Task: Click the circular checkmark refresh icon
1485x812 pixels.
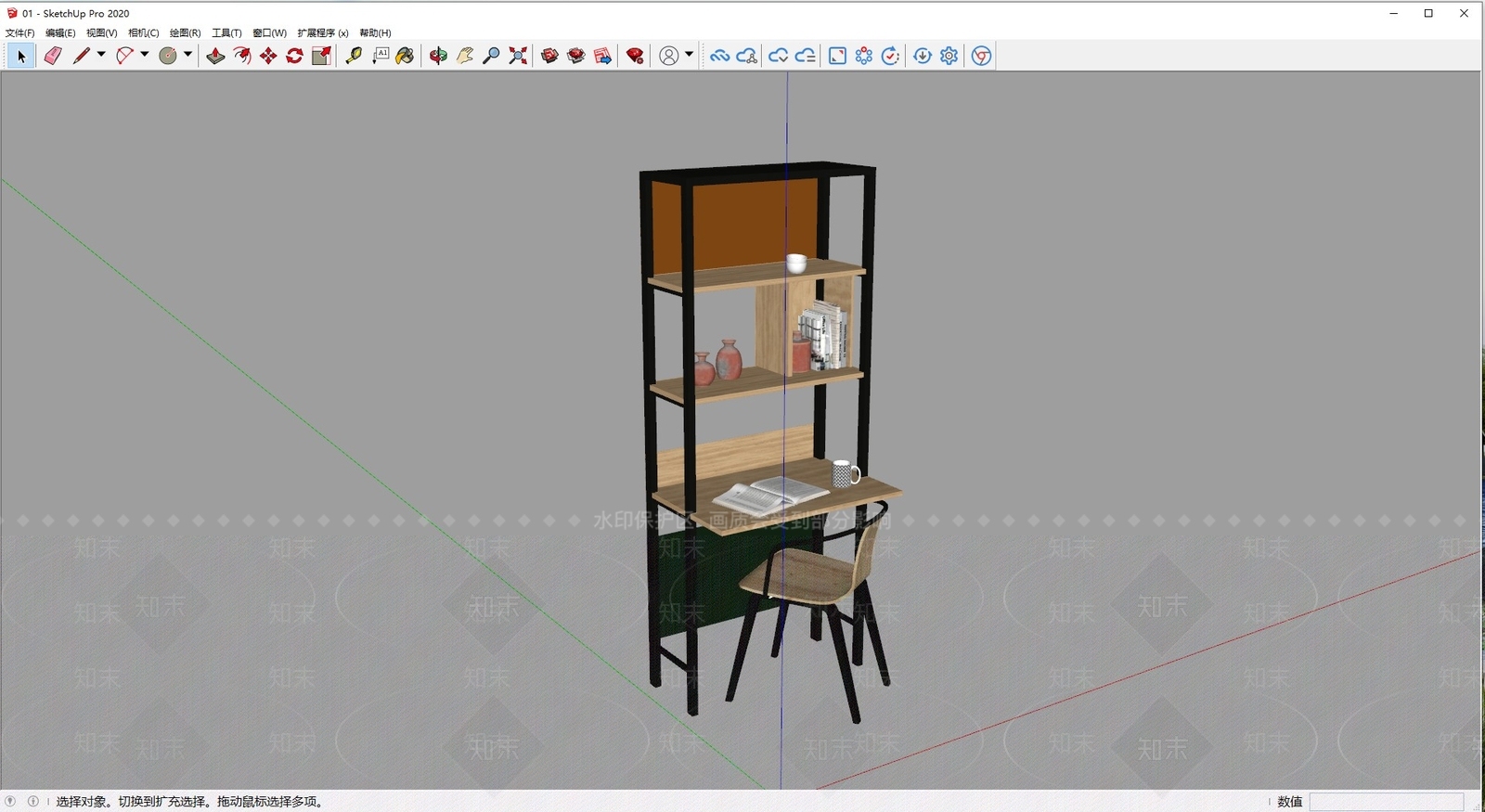Action: pos(891,56)
